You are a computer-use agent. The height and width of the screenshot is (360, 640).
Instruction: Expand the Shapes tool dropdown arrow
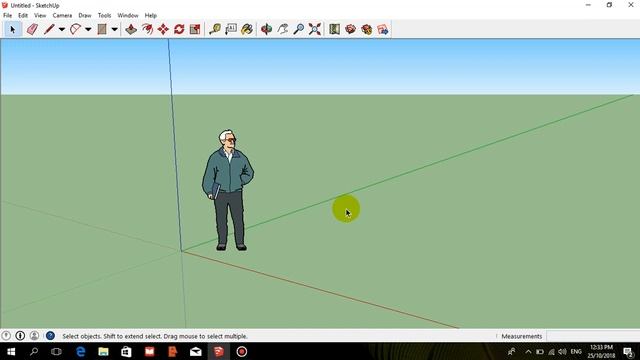tap(115, 29)
